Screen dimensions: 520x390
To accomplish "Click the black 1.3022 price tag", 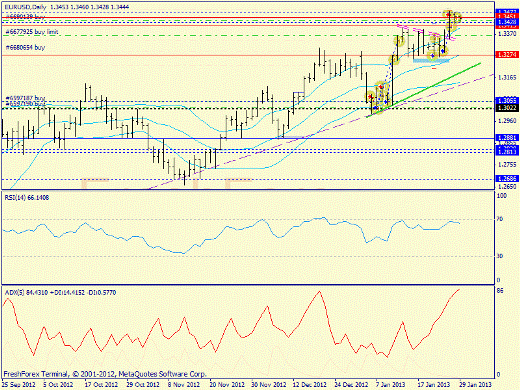I will pyautogui.click(x=507, y=108).
